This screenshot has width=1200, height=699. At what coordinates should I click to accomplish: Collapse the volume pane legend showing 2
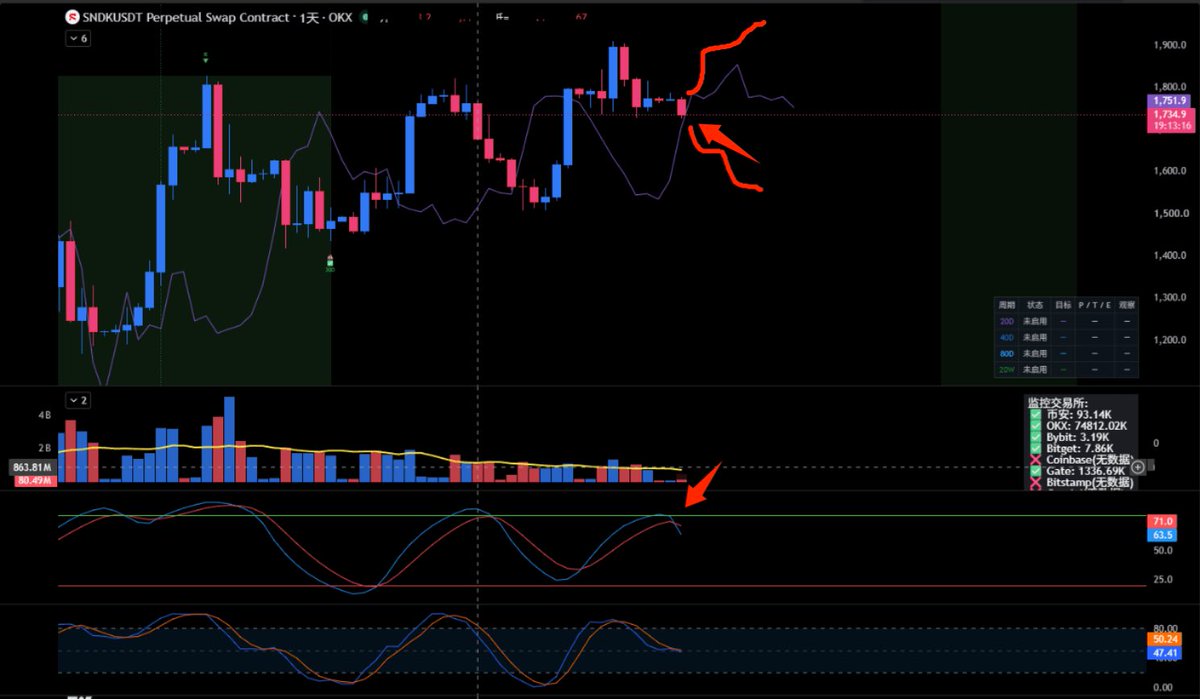(77, 400)
